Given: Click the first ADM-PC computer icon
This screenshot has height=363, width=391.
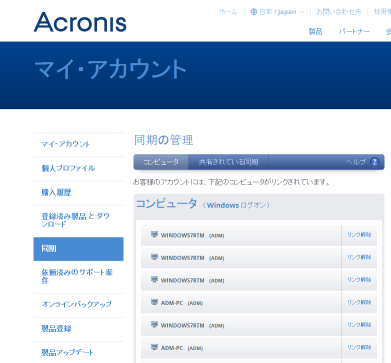Looking at the screenshot, I should 154,302.
